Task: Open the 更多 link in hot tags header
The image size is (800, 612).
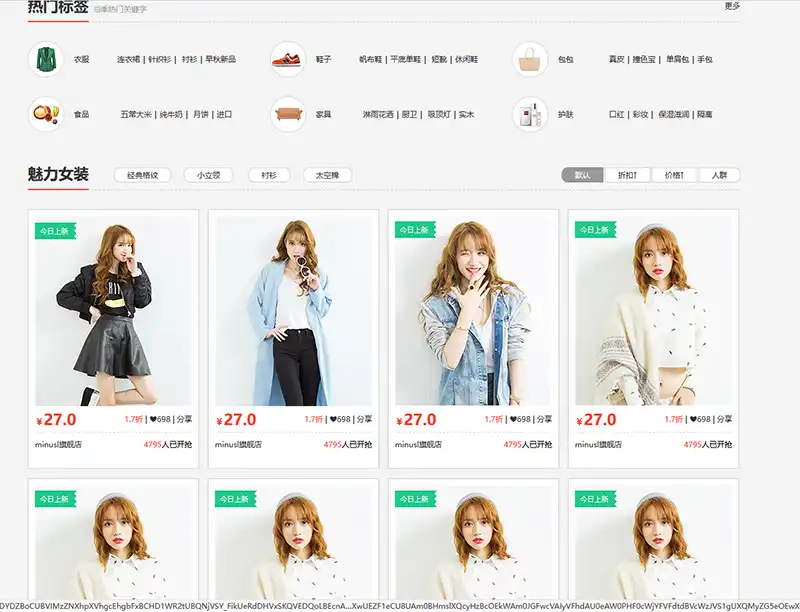Action: tap(732, 6)
